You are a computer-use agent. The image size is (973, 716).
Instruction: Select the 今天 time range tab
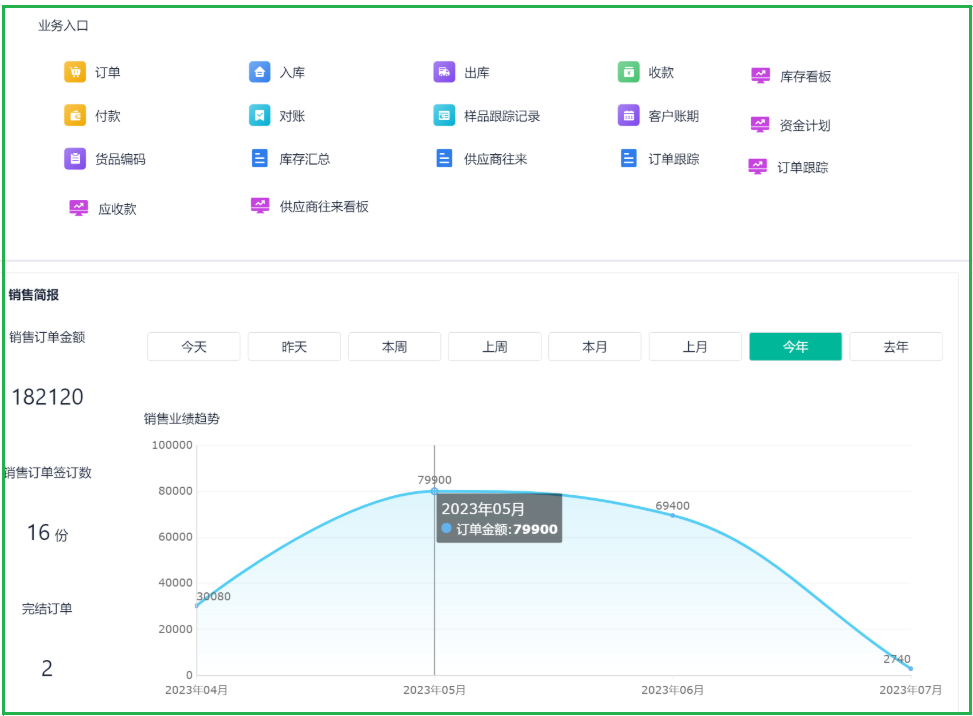[194, 347]
